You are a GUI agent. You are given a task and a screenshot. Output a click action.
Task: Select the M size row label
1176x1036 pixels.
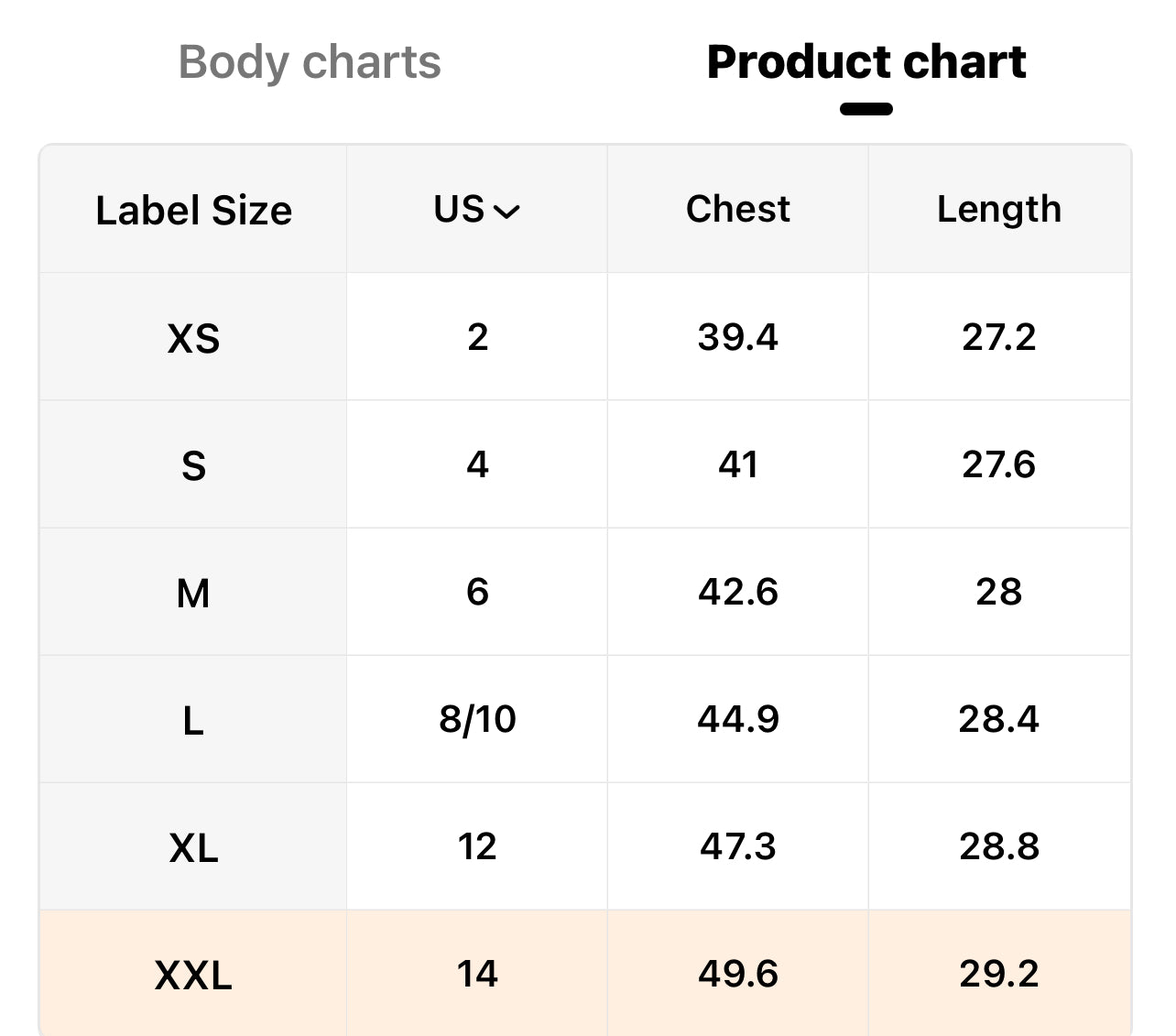[x=193, y=593]
